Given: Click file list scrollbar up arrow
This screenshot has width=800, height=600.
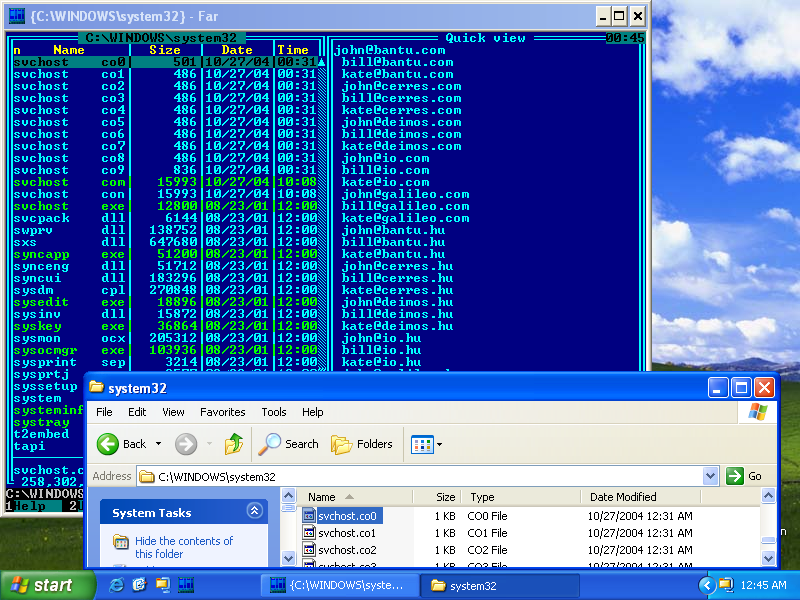Looking at the screenshot, I should coord(768,495).
